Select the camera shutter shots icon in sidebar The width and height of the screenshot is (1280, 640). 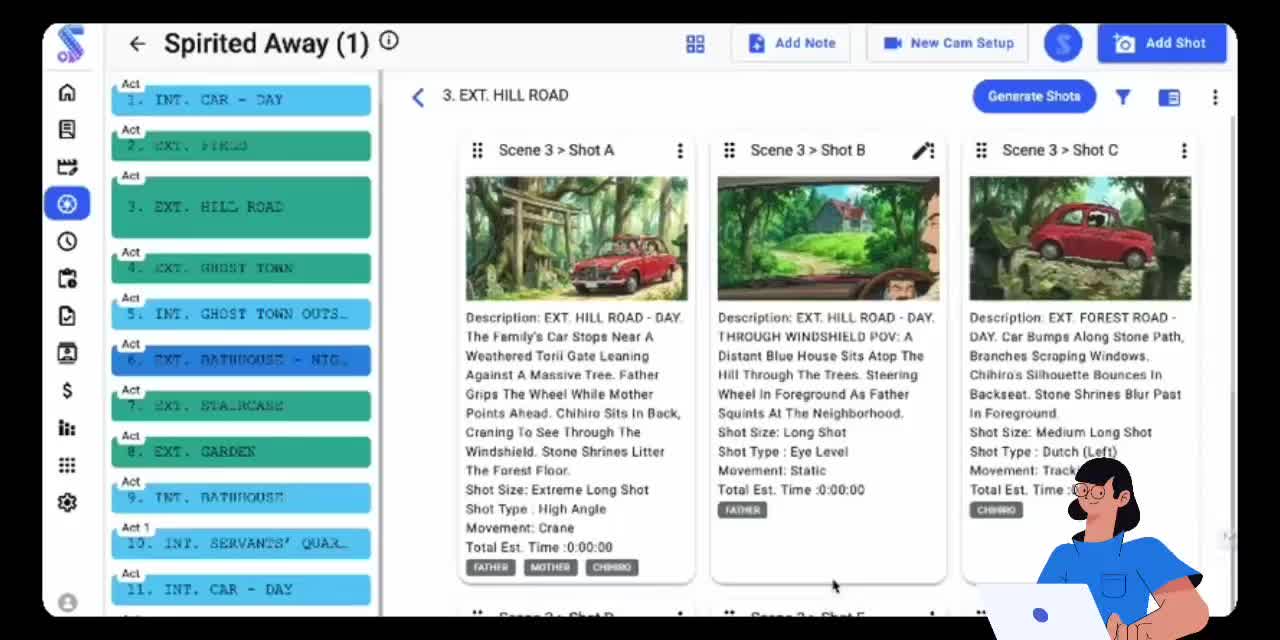(x=67, y=204)
